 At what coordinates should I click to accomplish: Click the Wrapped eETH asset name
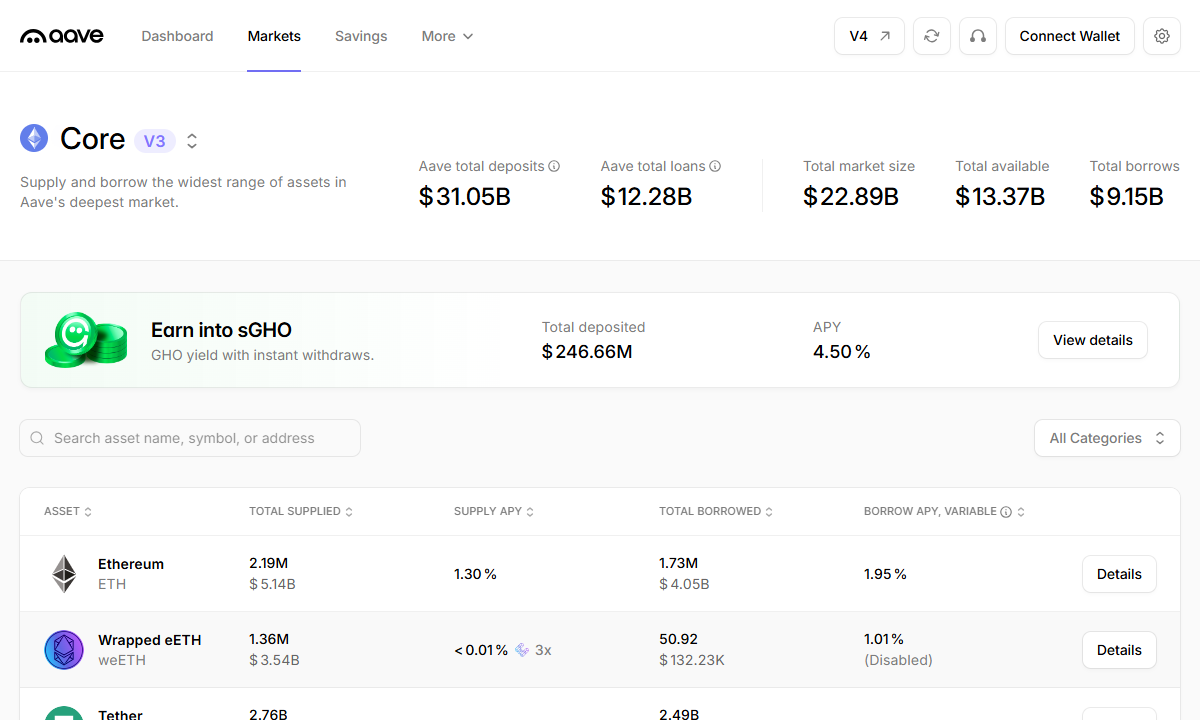point(150,640)
